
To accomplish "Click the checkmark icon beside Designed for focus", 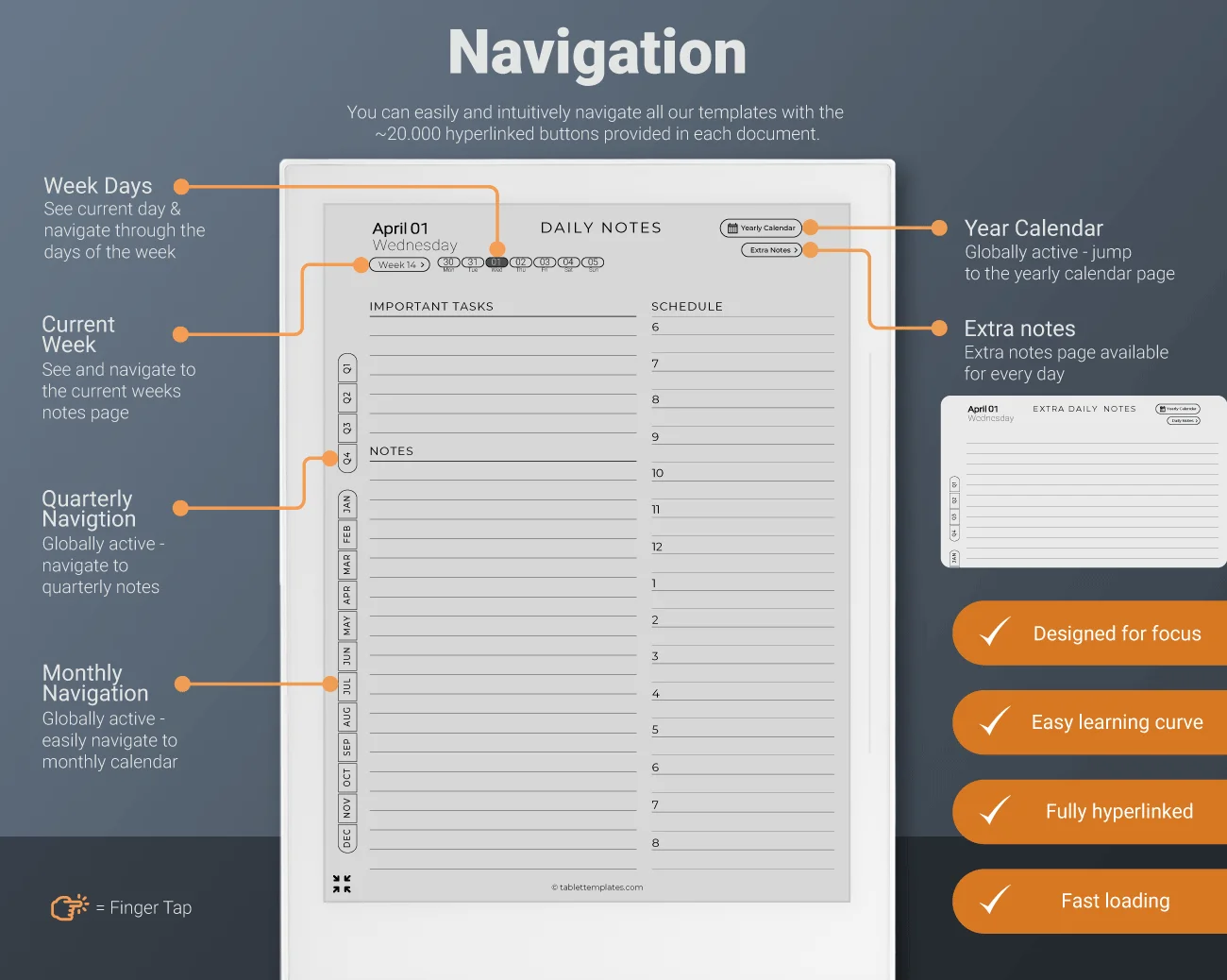I will pos(994,633).
